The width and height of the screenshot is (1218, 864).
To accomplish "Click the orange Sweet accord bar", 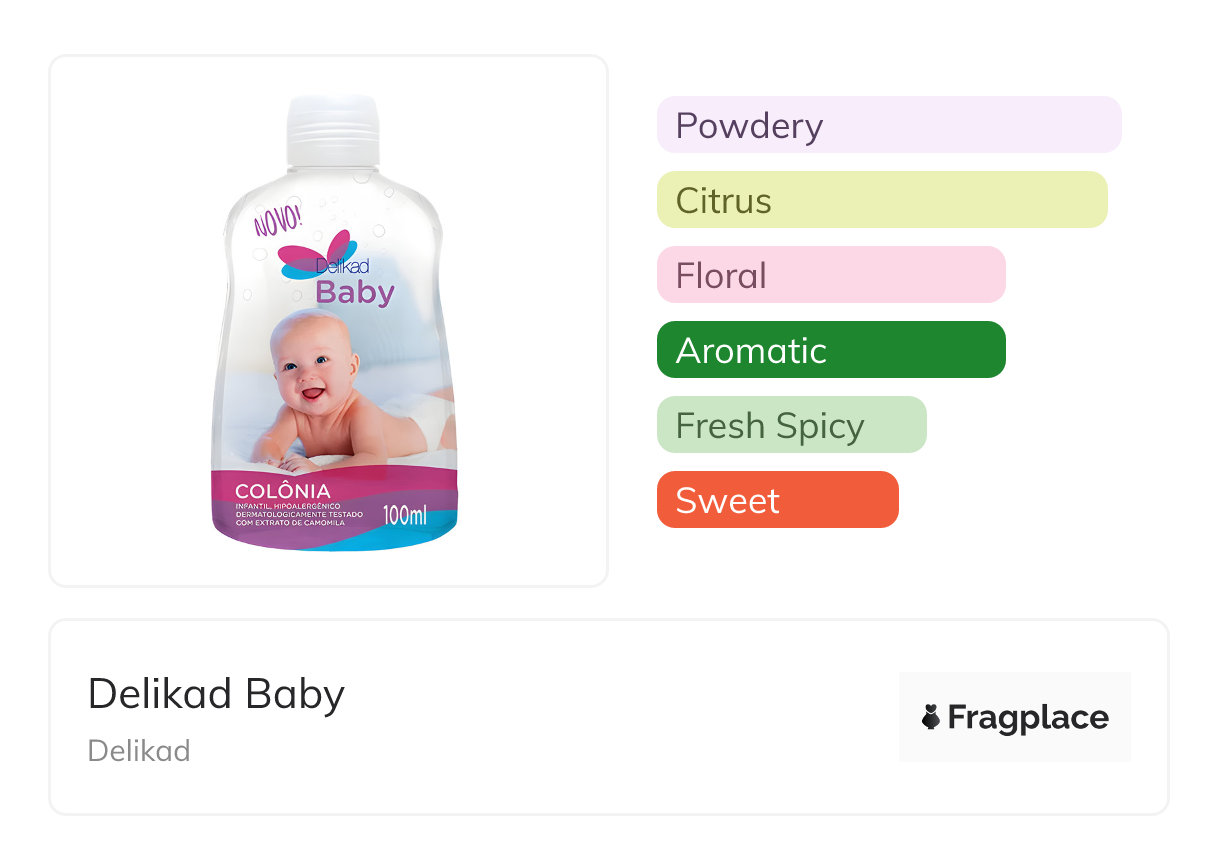I will (777, 500).
